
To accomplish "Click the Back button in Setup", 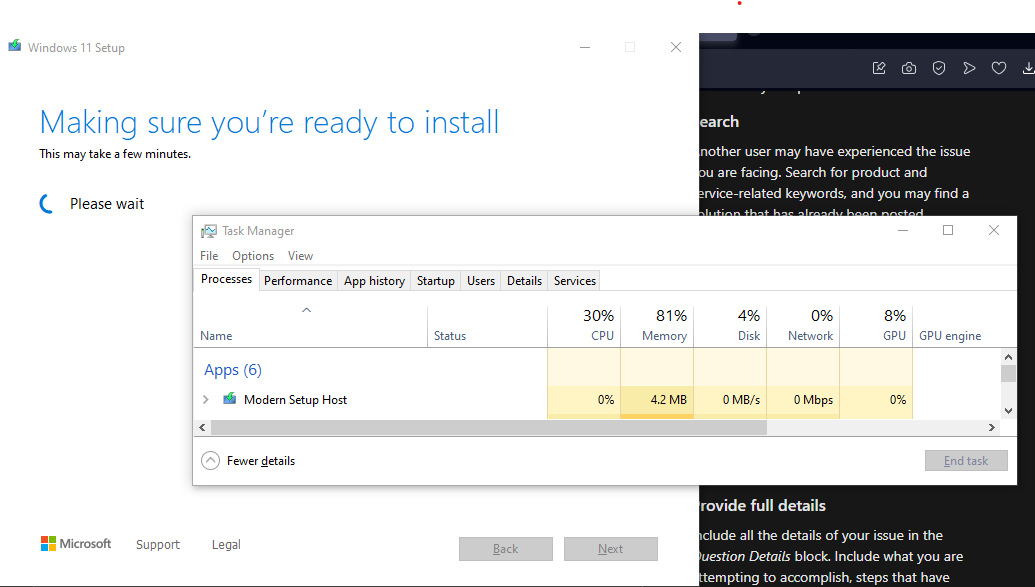I will tap(506, 549).
